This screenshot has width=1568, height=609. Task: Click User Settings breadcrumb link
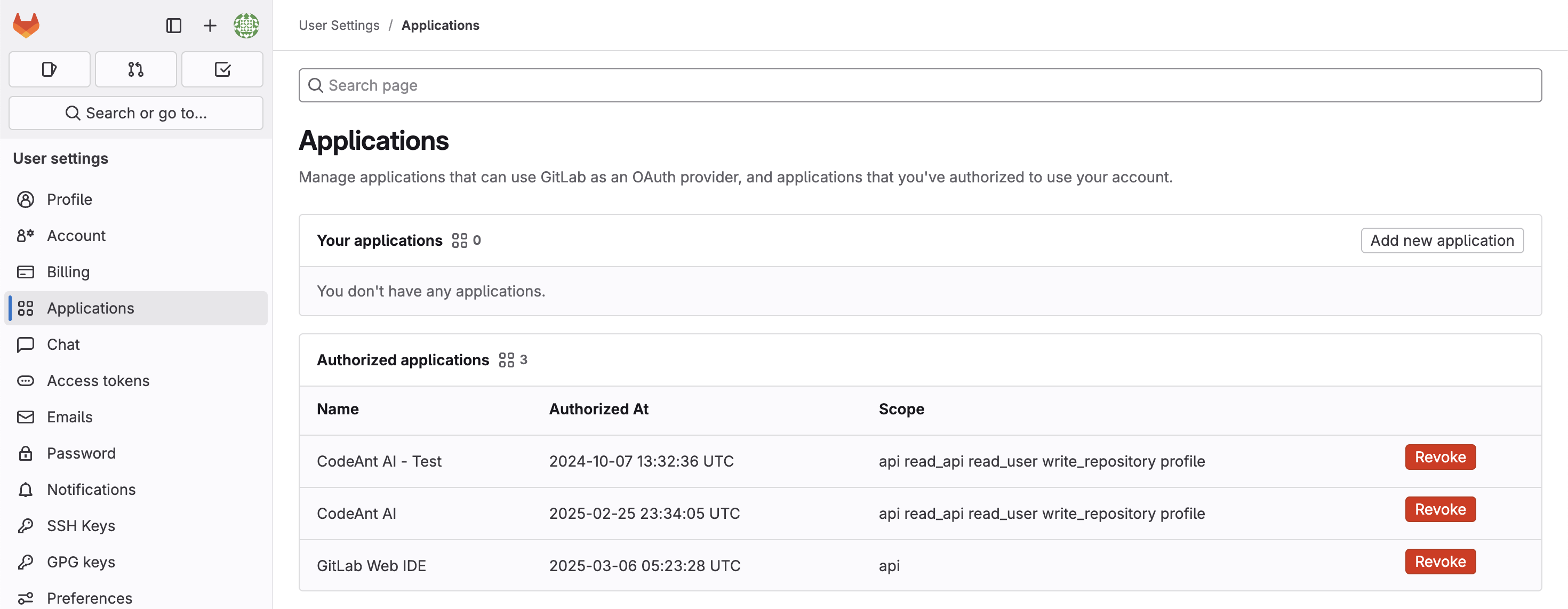pyautogui.click(x=339, y=26)
